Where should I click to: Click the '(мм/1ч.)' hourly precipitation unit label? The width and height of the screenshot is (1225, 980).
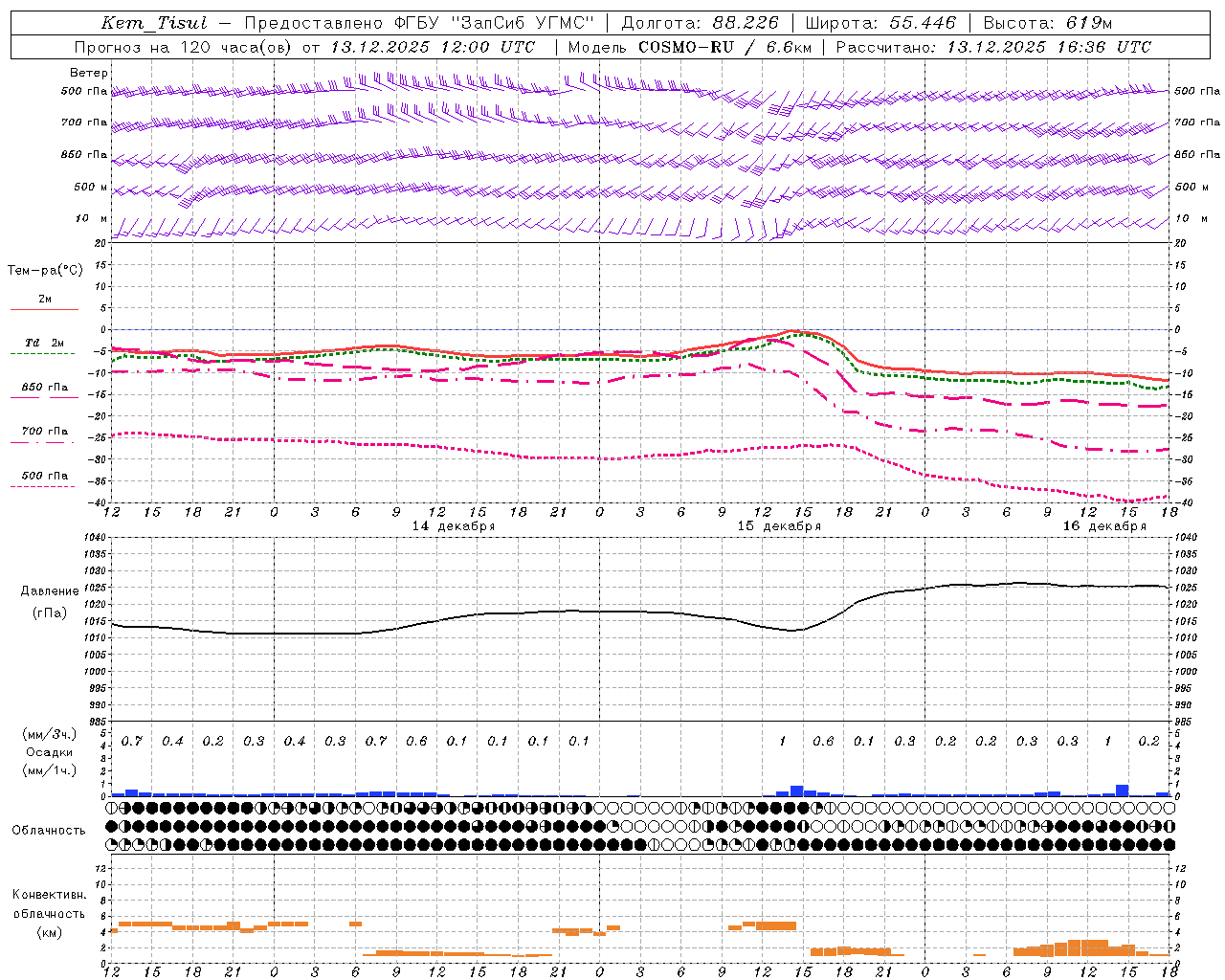tap(50, 770)
